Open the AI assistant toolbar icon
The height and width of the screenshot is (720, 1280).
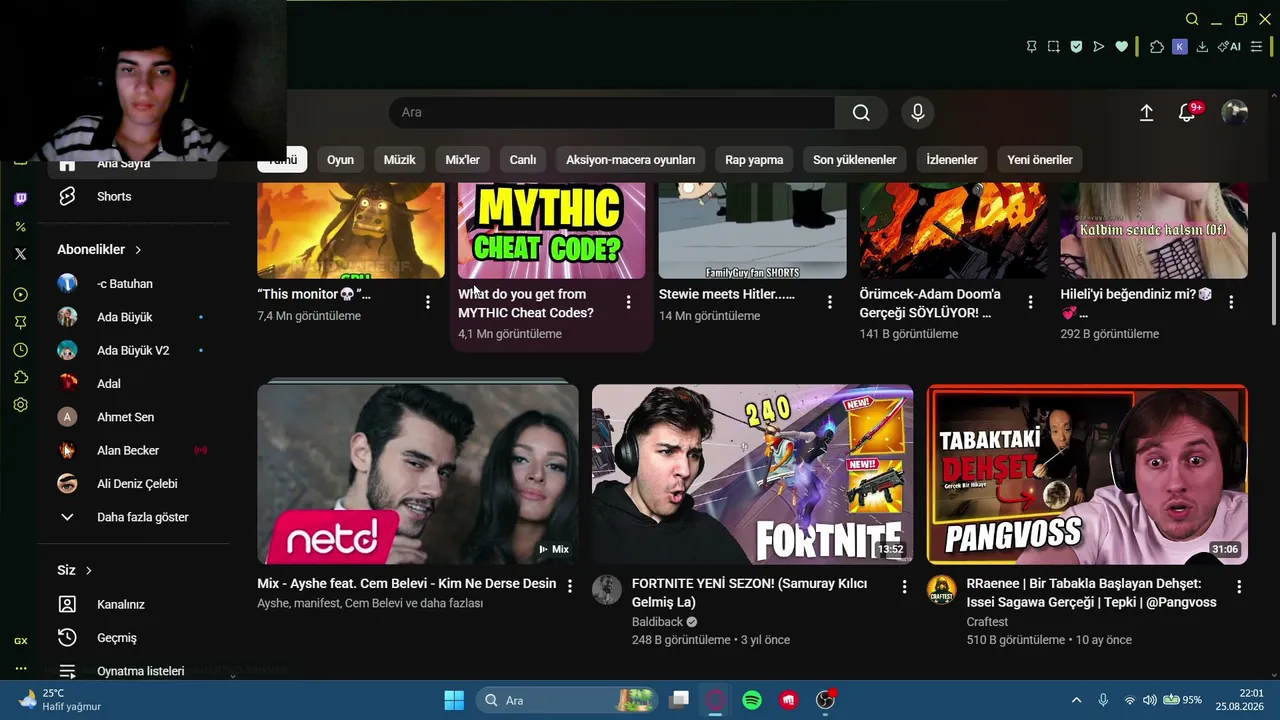1229,46
